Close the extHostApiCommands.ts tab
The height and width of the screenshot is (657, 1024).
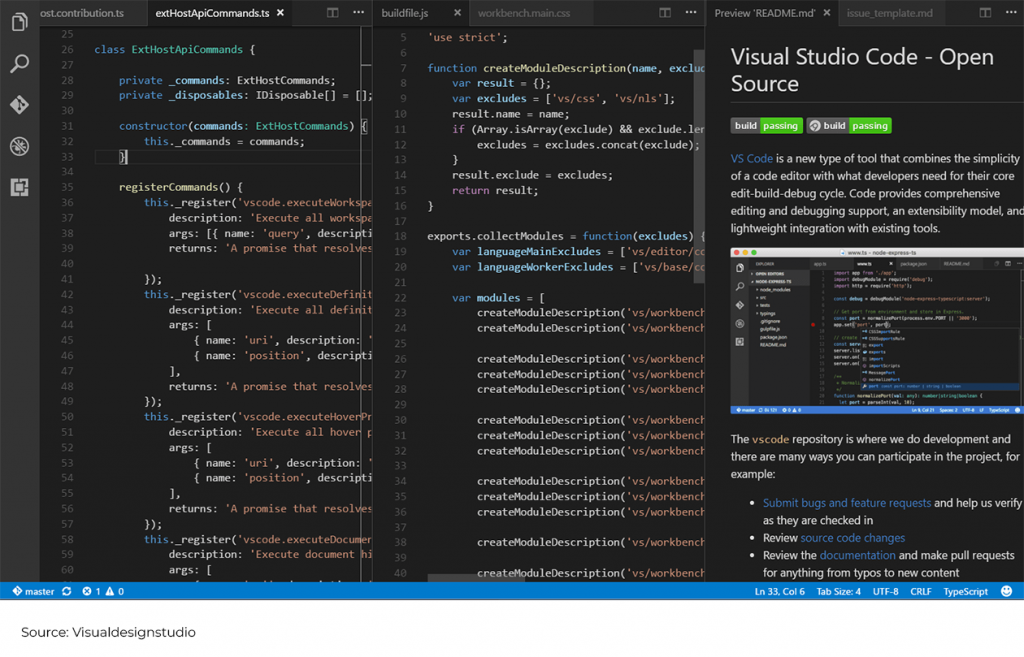280,13
